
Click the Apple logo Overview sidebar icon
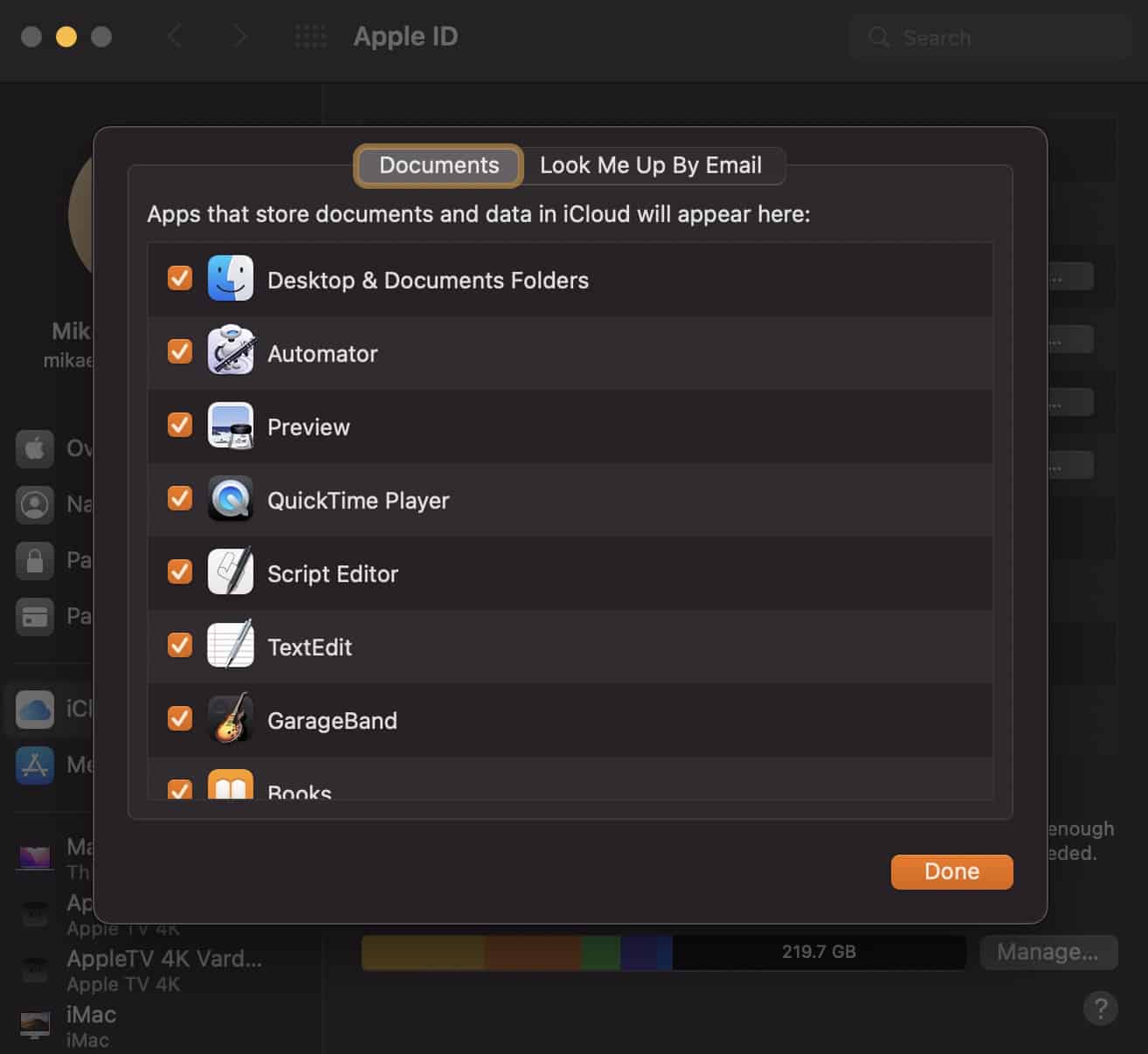tap(35, 448)
